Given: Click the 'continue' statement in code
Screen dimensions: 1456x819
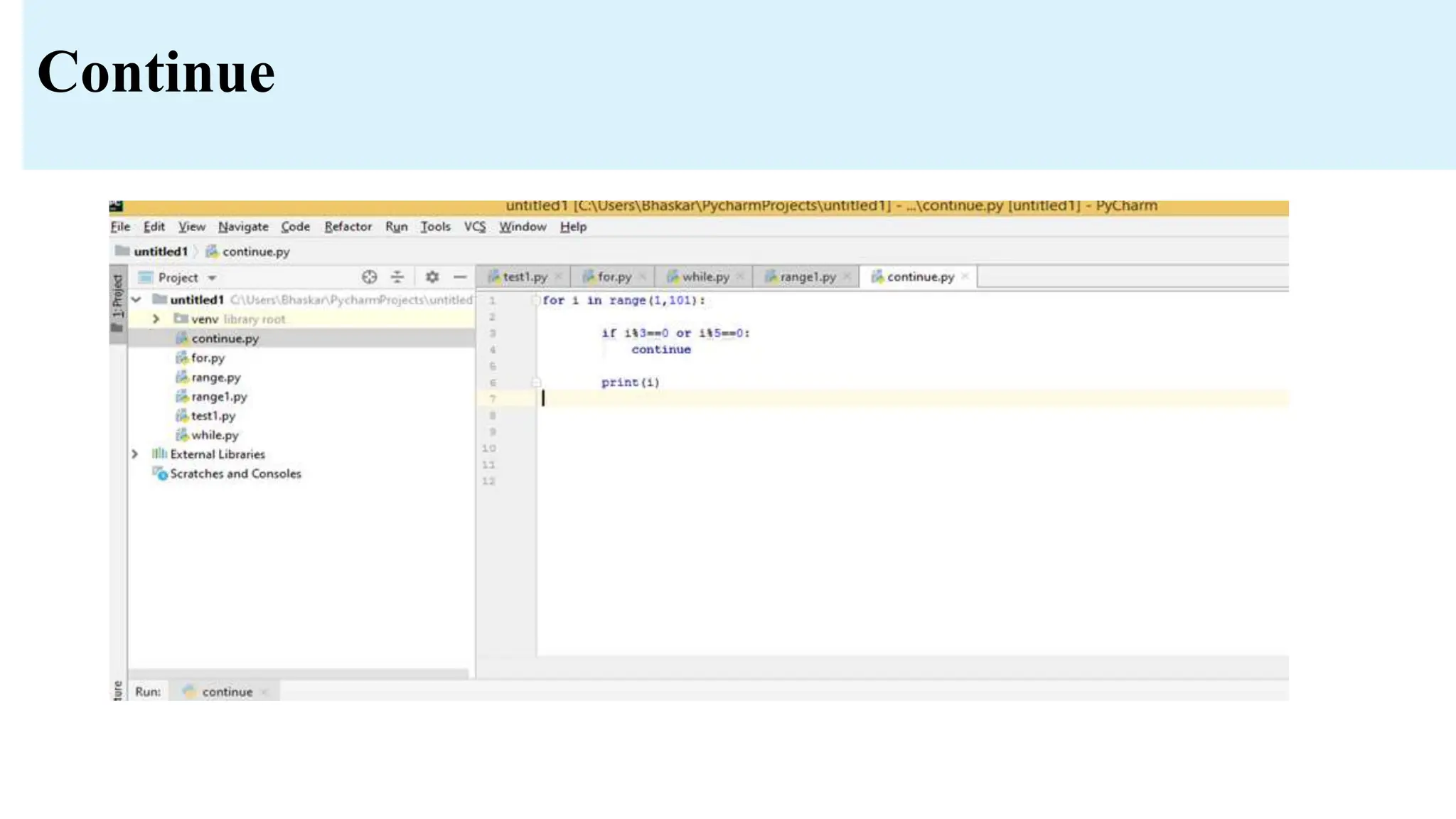Looking at the screenshot, I should coord(661,350).
